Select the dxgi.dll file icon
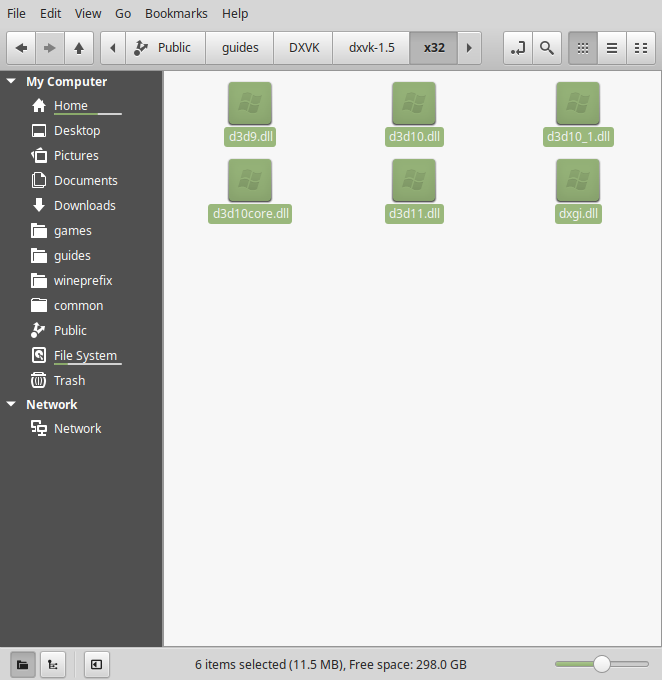This screenshot has width=662, height=680. [578, 180]
